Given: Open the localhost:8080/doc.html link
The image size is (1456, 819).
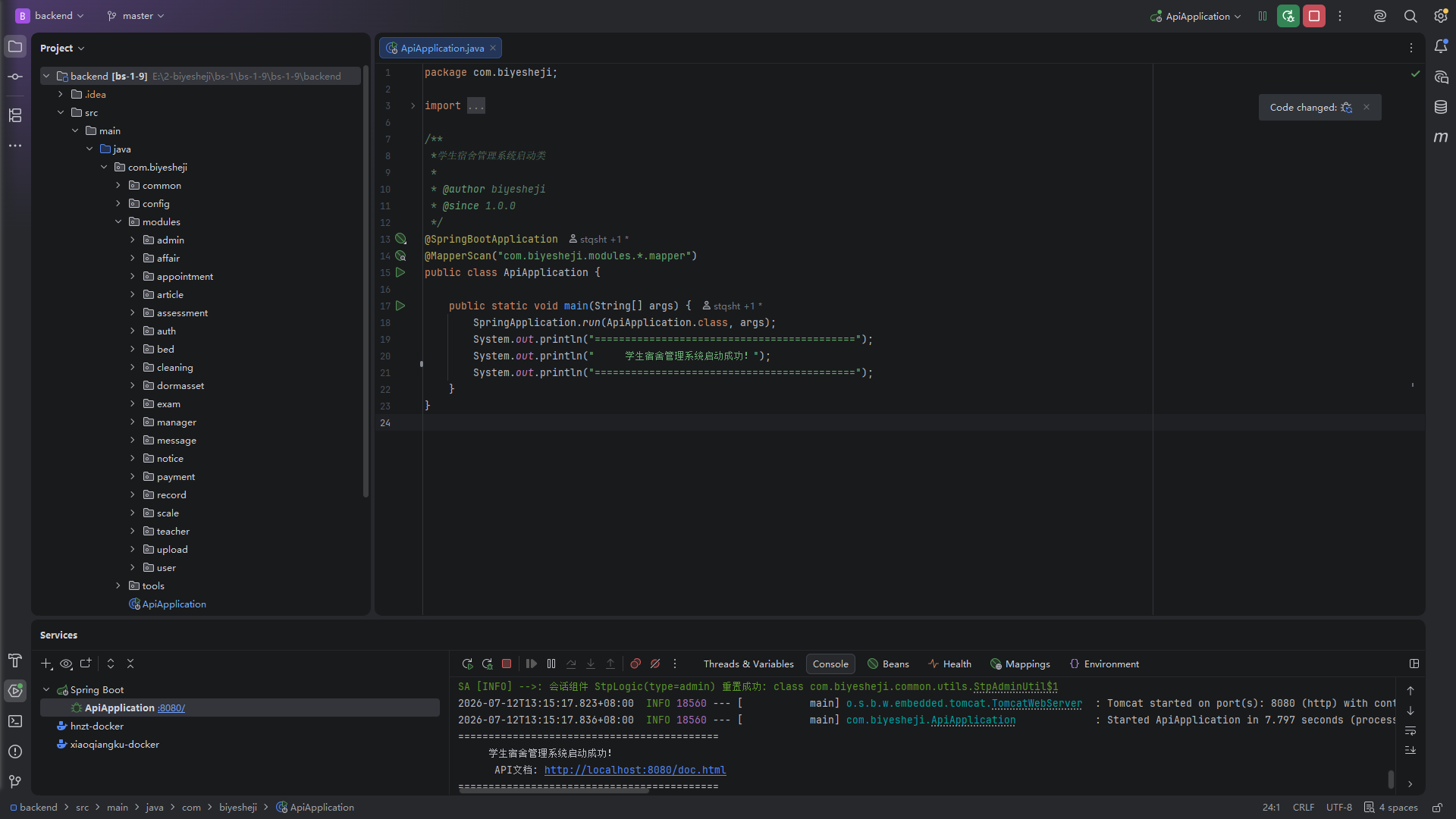Looking at the screenshot, I should coord(635,770).
